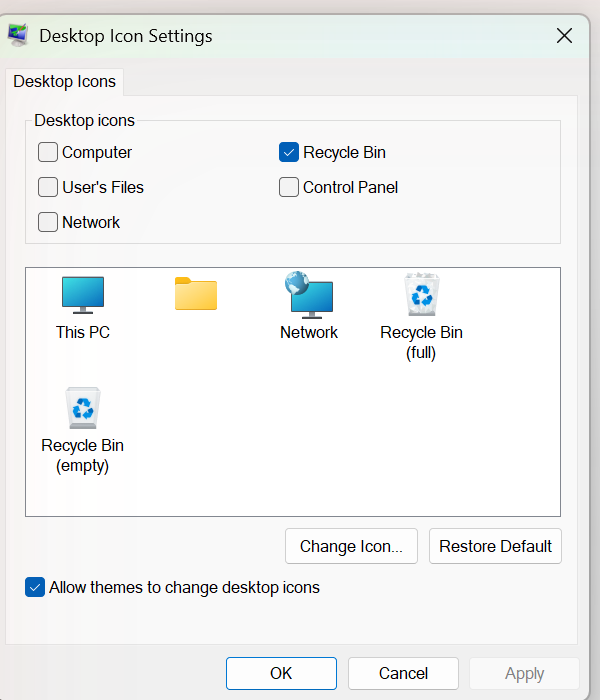The height and width of the screenshot is (700, 600).
Task: Click the "Recycle Bin (empty)" label text
Action: tap(83, 455)
